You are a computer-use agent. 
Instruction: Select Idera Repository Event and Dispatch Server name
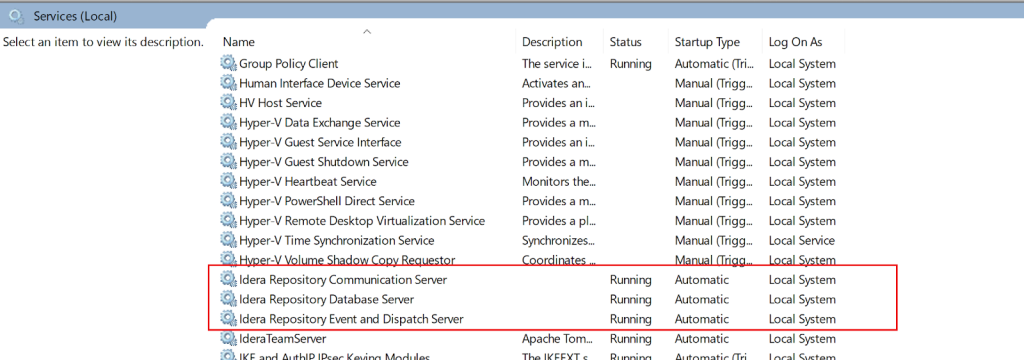[x=351, y=319]
